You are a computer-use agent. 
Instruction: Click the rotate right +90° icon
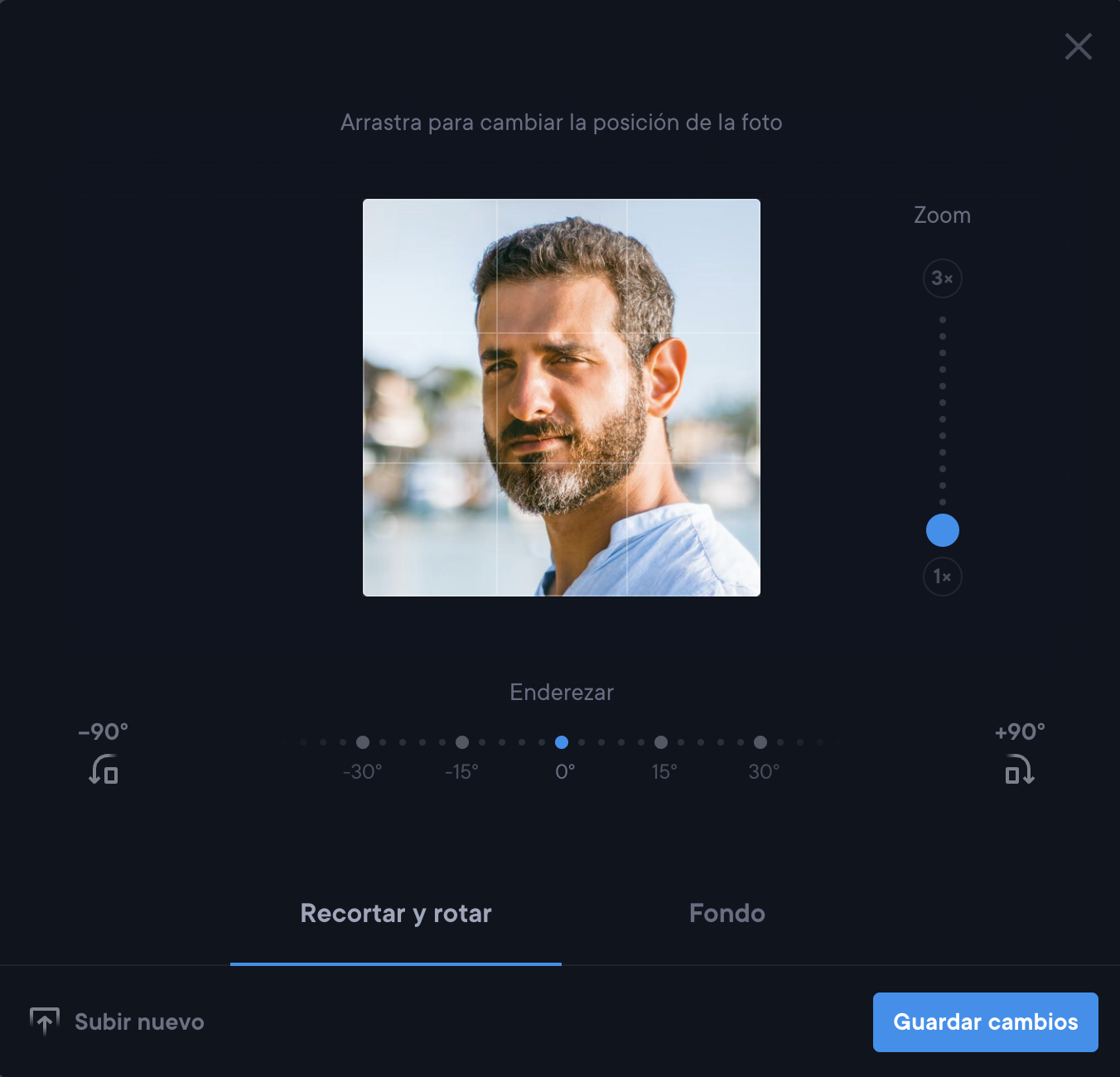(1019, 770)
